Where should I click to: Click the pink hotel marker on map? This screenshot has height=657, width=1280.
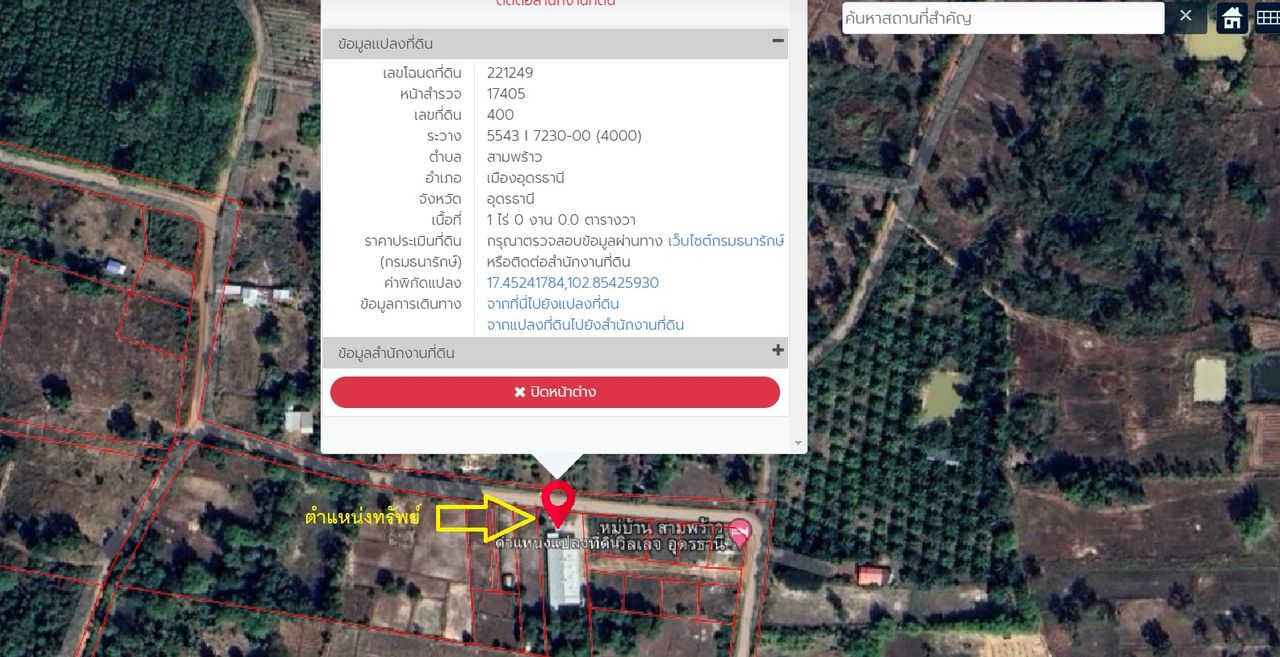739,532
